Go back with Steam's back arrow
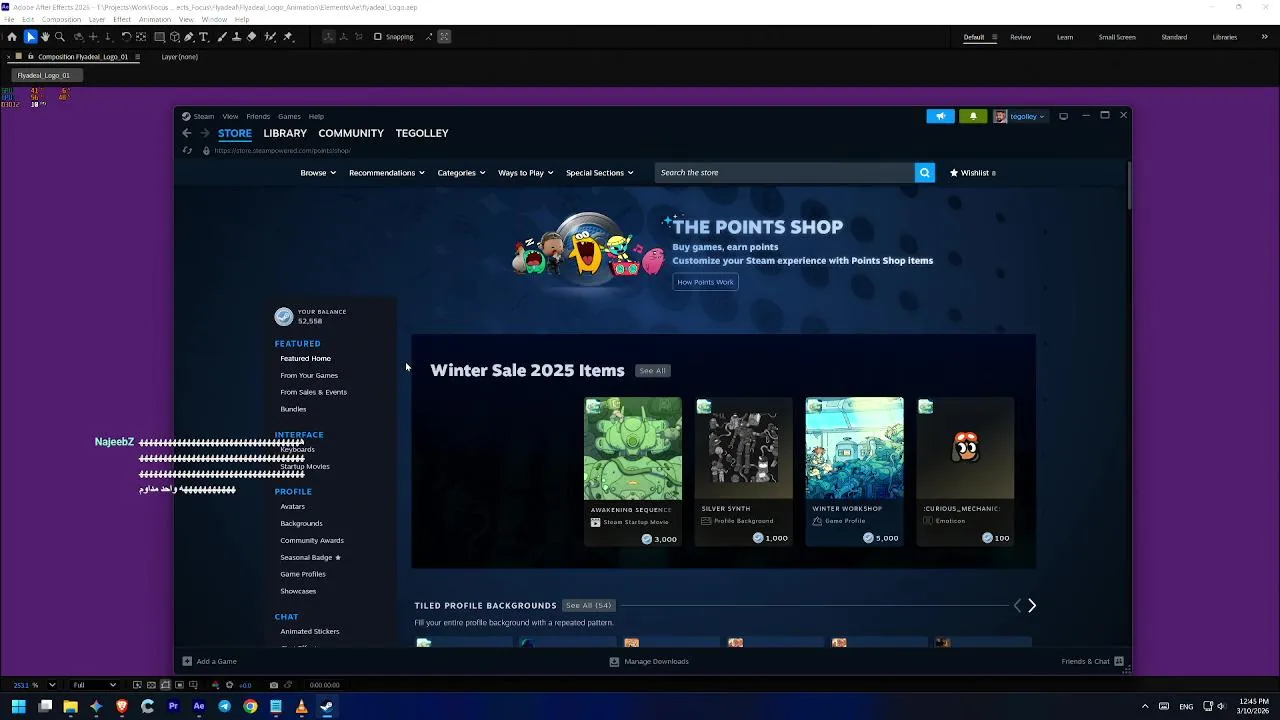1280x720 pixels. point(187,133)
